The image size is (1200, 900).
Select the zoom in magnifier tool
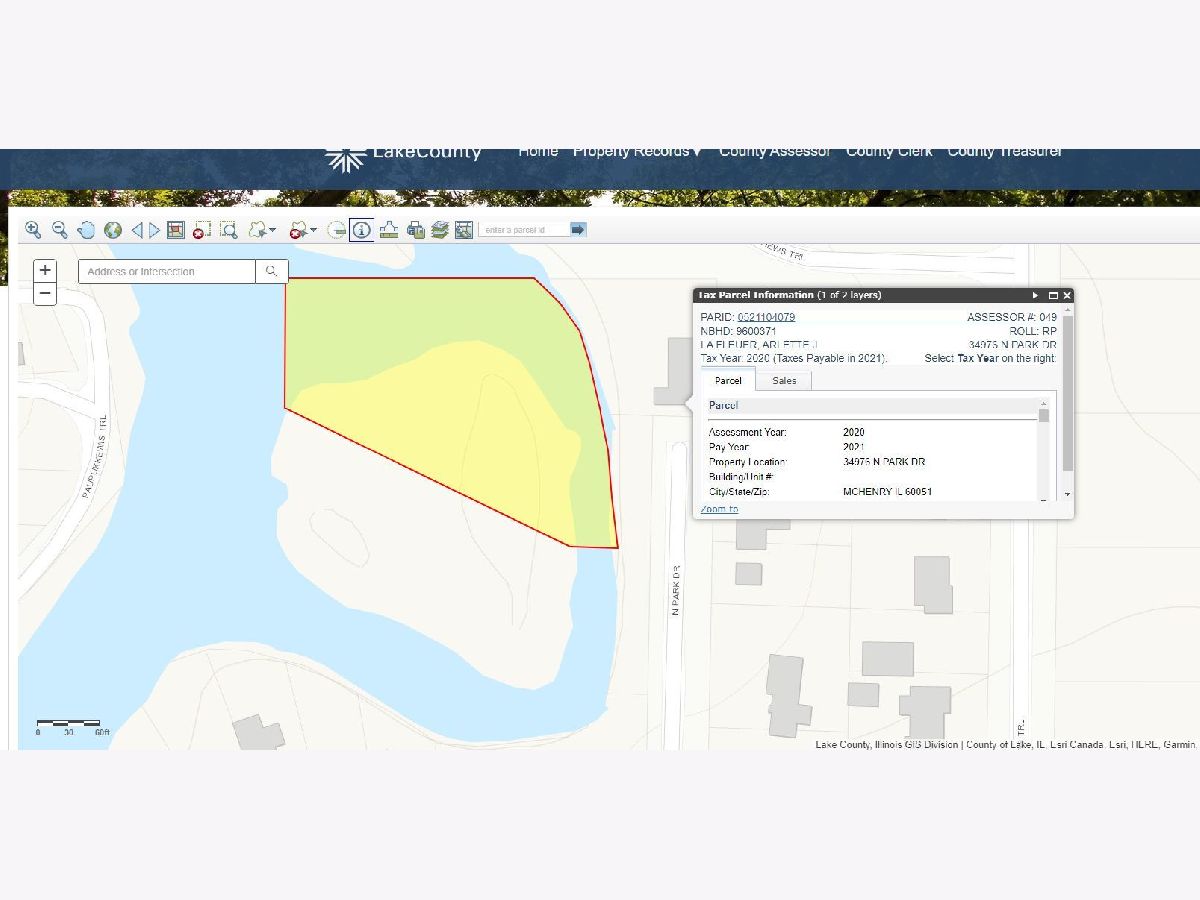point(33,230)
